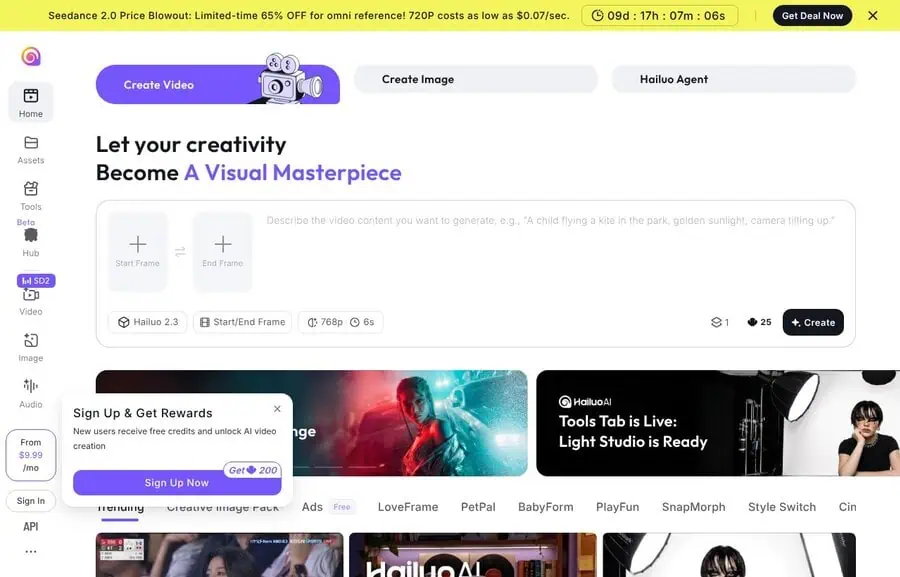Select the Create Image tab
The height and width of the screenshot is (577, 900).
[x=476, y=79]
